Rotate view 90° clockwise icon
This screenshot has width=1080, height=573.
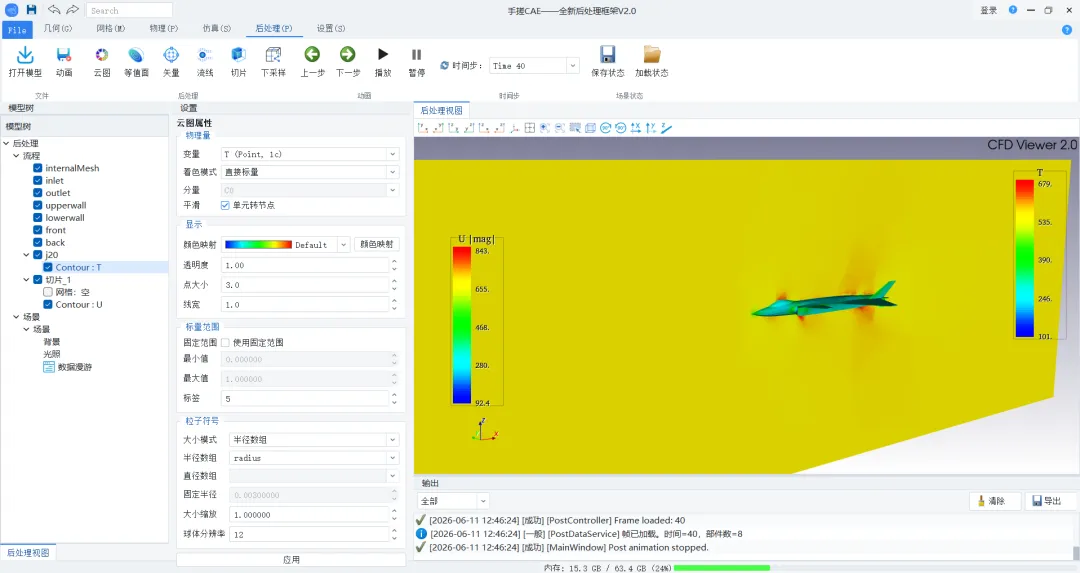(605, 128)
